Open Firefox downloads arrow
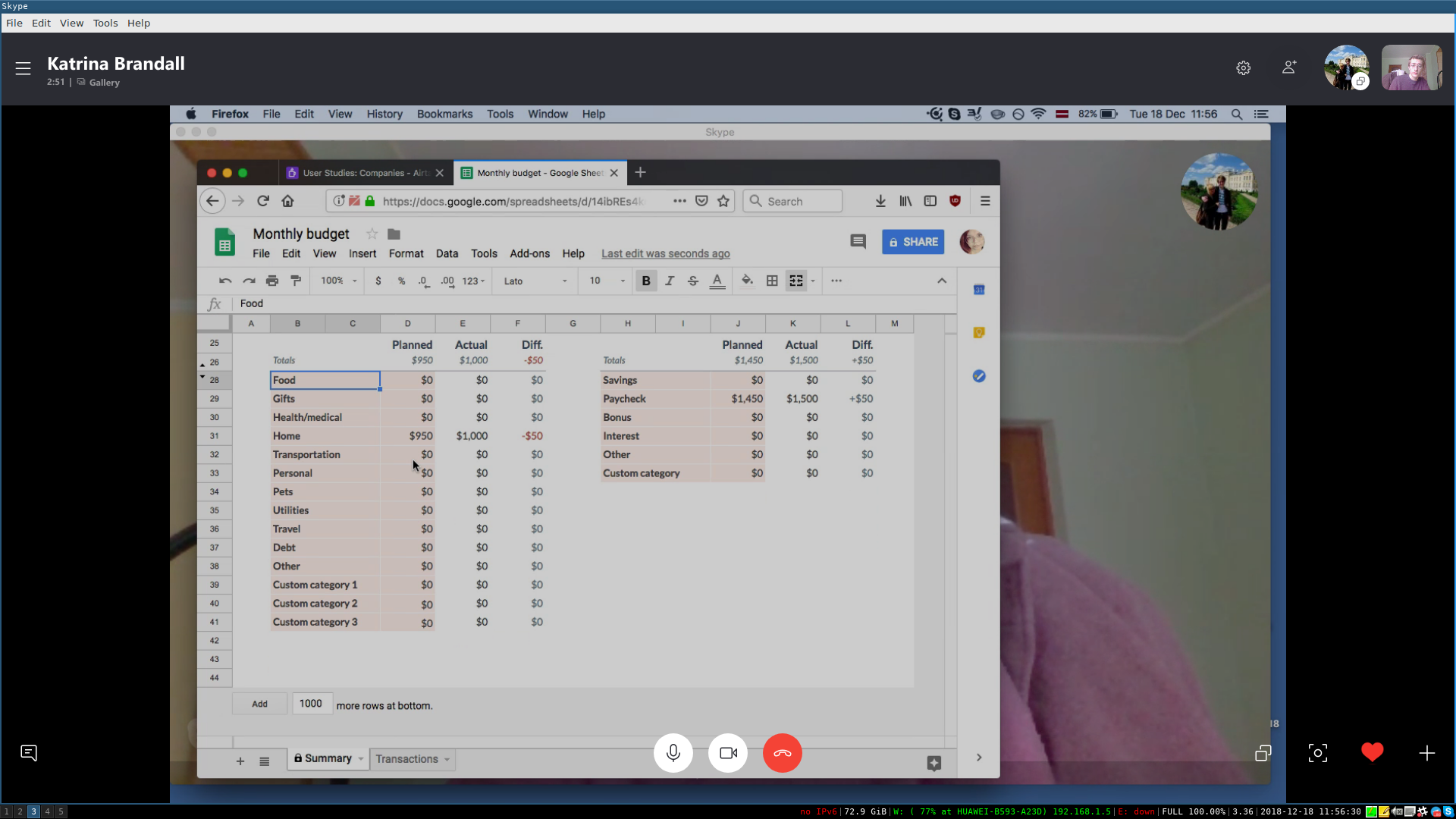Viewport: 1456px width, 819px height. pos(880,201)
